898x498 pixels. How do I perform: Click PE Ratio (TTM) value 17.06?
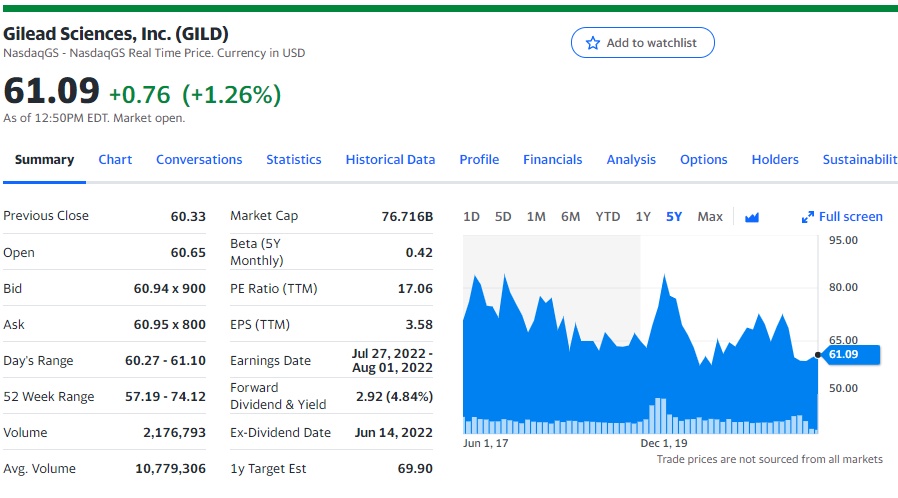click(415, 288)
